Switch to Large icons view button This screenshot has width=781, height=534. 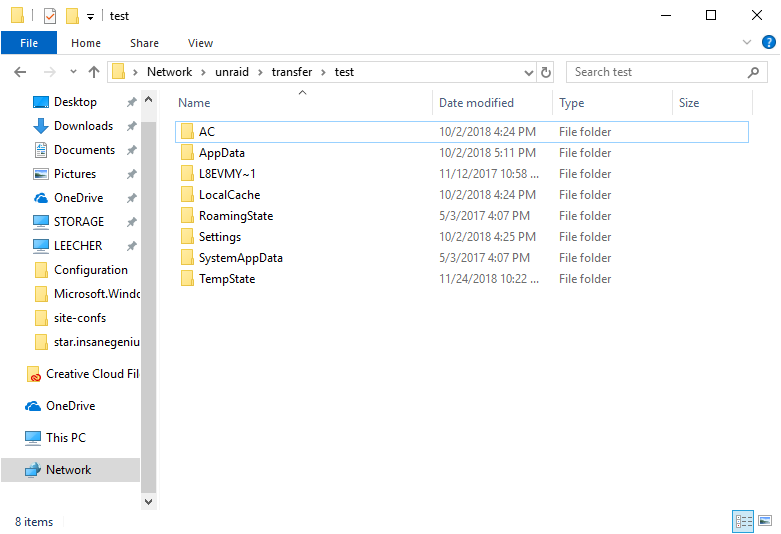pyautogui.click(x=765, y=521)
